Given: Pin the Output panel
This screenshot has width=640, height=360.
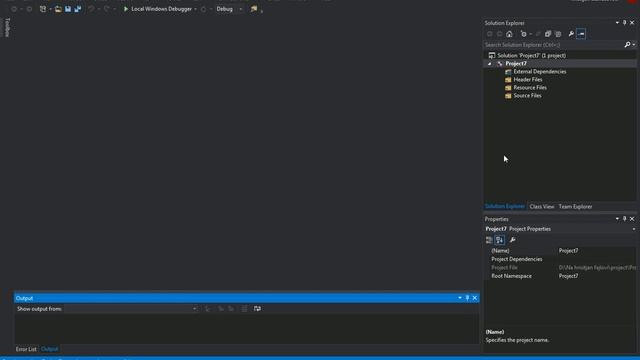Looking at the screenshot, I should 467,298.
